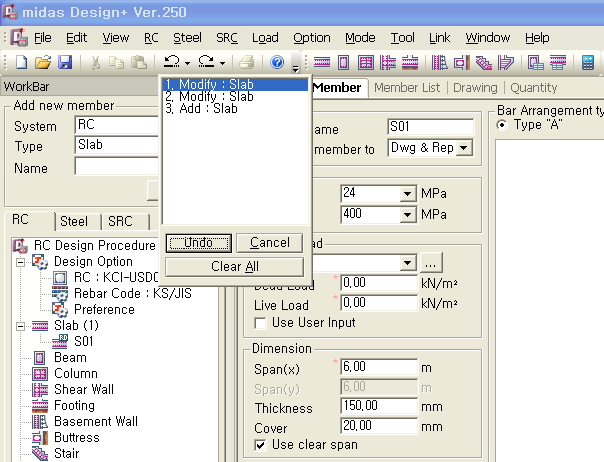The width and height of the screenshot is (604, 462).
Task: Click the Cancel button in history popup
Action: click(270, 243)
